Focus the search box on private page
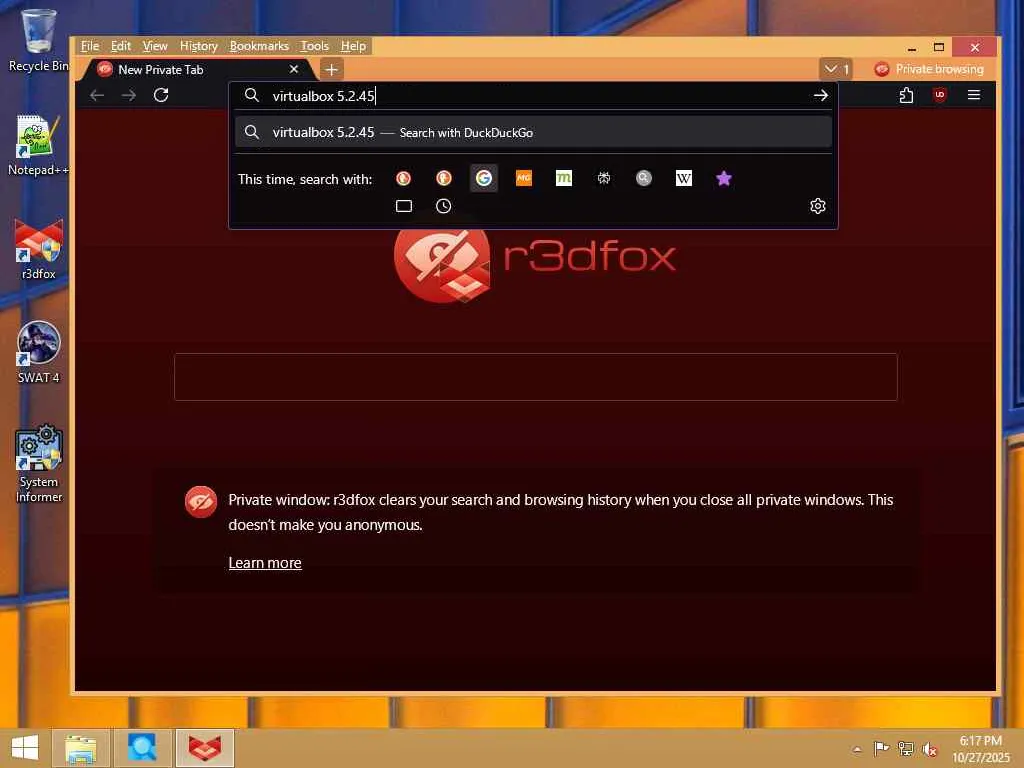Viewport: 1024px width, 768px height. tap(536, 377)
